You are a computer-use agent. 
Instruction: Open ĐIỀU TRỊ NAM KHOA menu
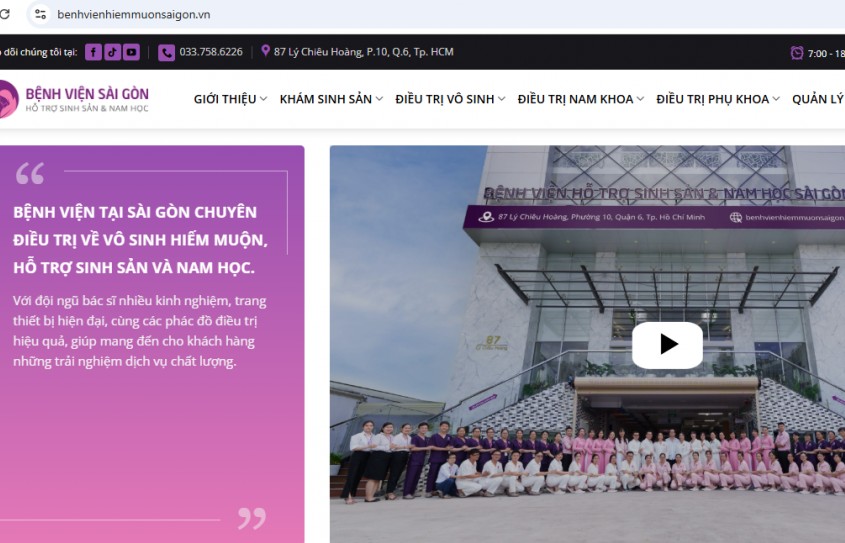[575, 99]
